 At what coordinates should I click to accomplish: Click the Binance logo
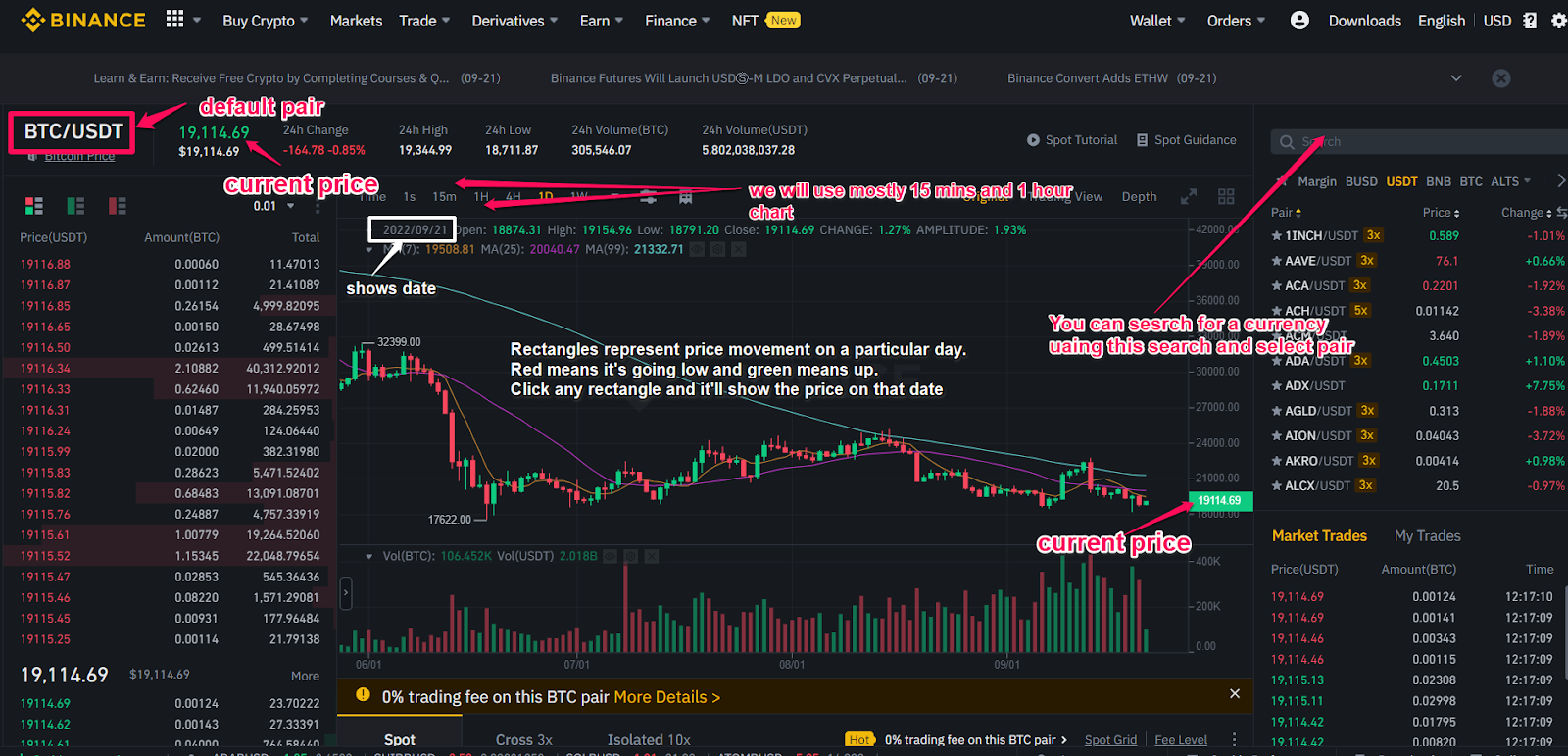point(83,20)
